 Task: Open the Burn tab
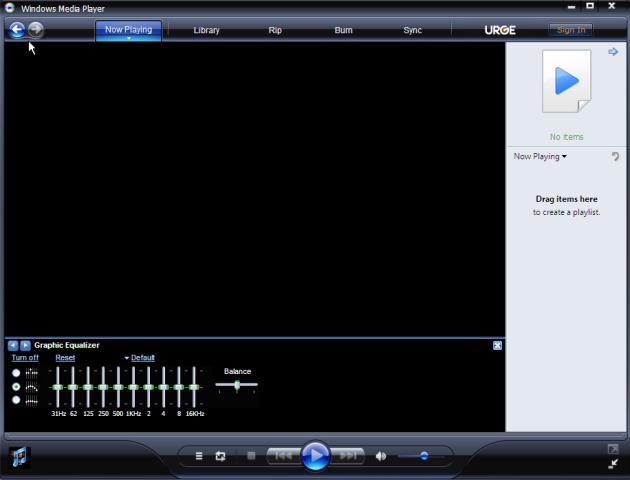click(344, 30)
